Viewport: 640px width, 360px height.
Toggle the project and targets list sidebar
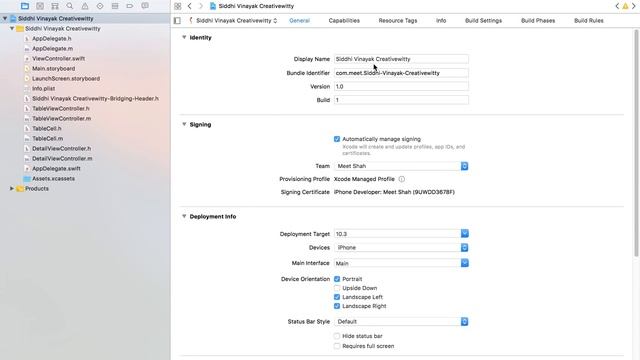pyautogui.click(x=177, y=20)
